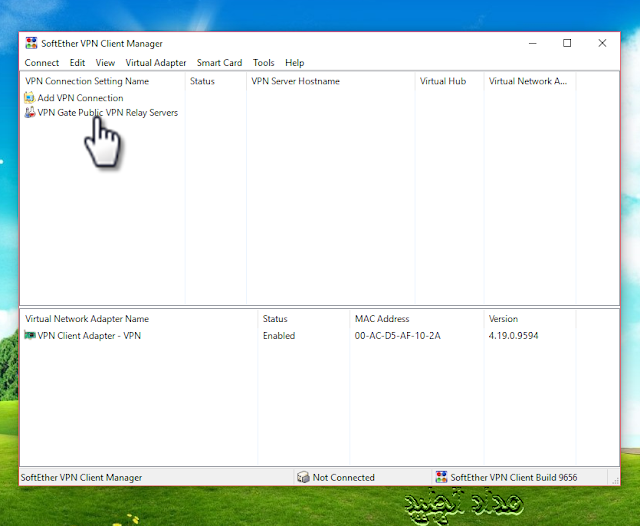Open the Connect menu
640x526 pixels.
pos(42,63)
